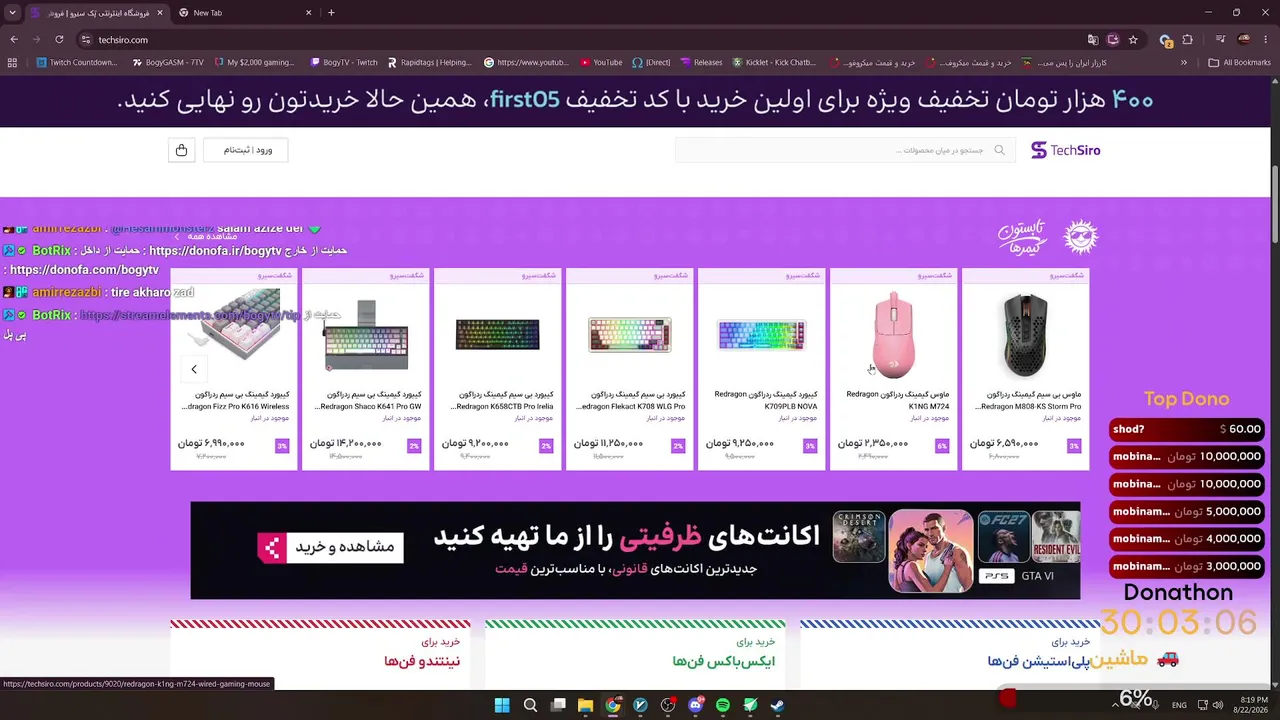The width and height of the screenshot is (1280, 720).
Task: Open the black Redragon M808-KS Storm Pro thumbnail
Action: 1026,335
